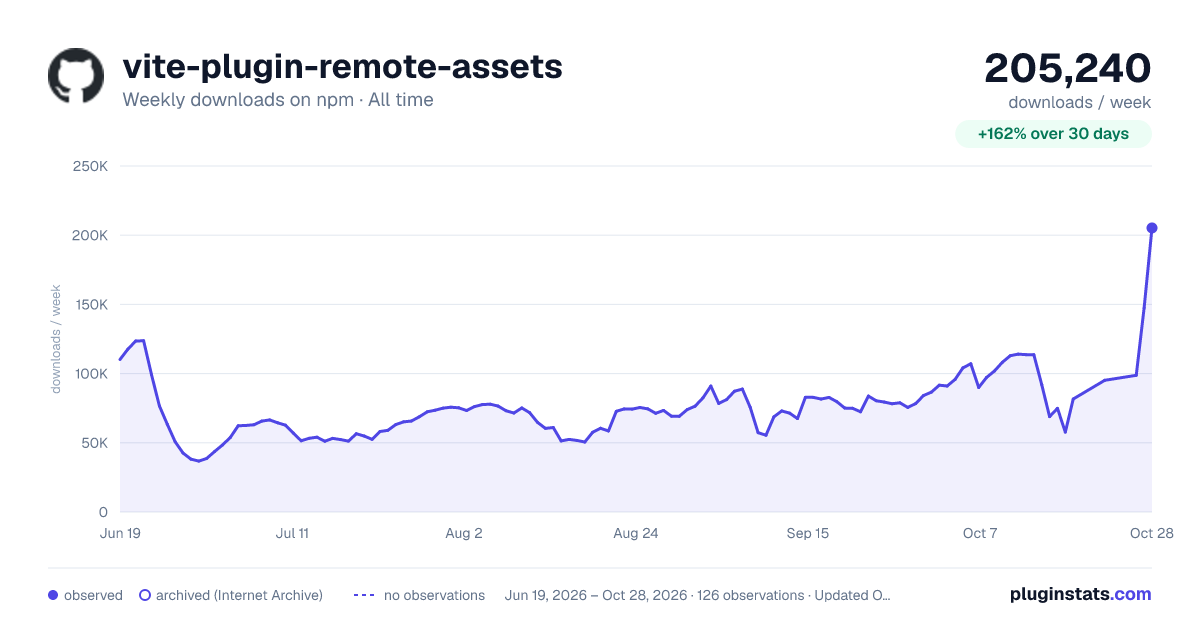
Task: Click the filled 'observed' legend dot
Action: [x=53, y=595]
